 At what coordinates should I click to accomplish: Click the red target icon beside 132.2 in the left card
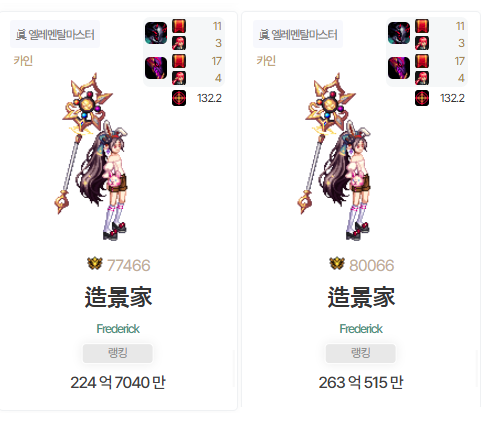pyautogui.click(x=179, y=98)
